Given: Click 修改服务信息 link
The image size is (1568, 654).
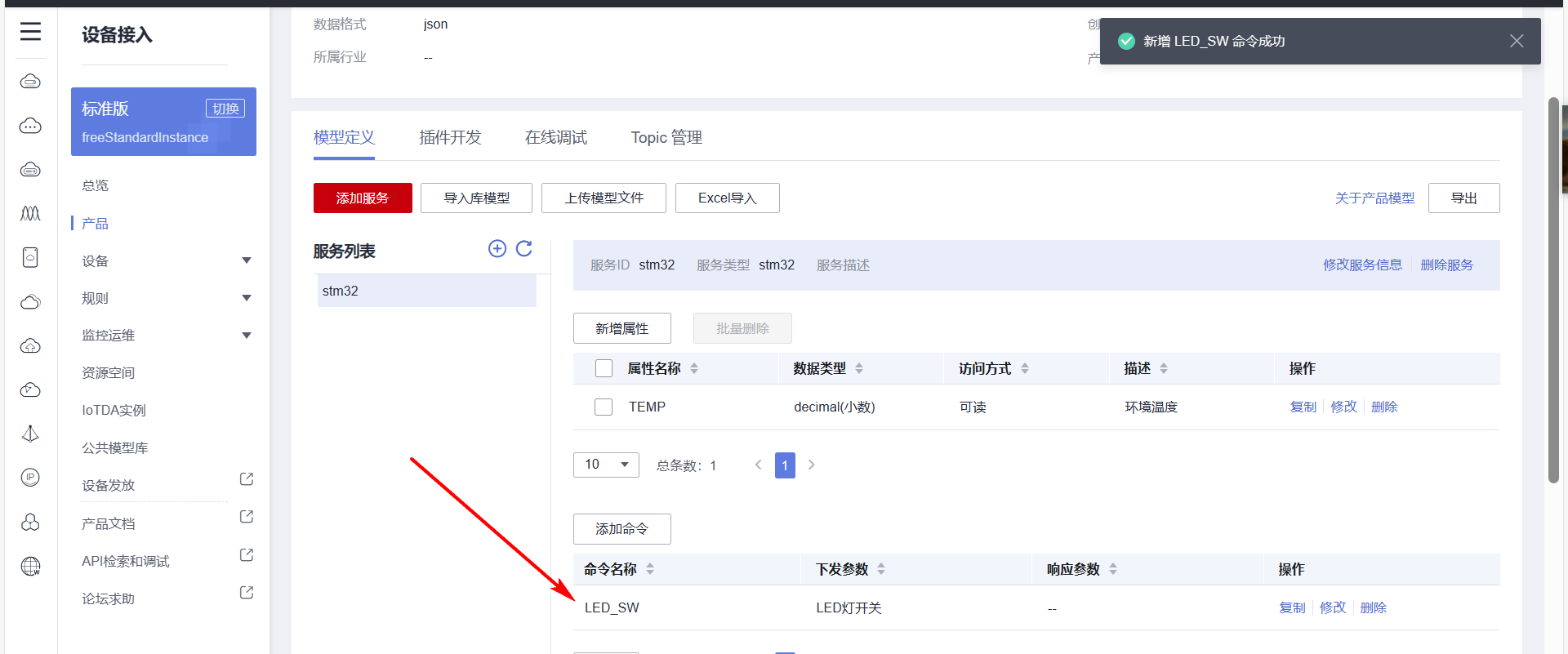Looking at the screenshot, I should (x=1362, y=265).
